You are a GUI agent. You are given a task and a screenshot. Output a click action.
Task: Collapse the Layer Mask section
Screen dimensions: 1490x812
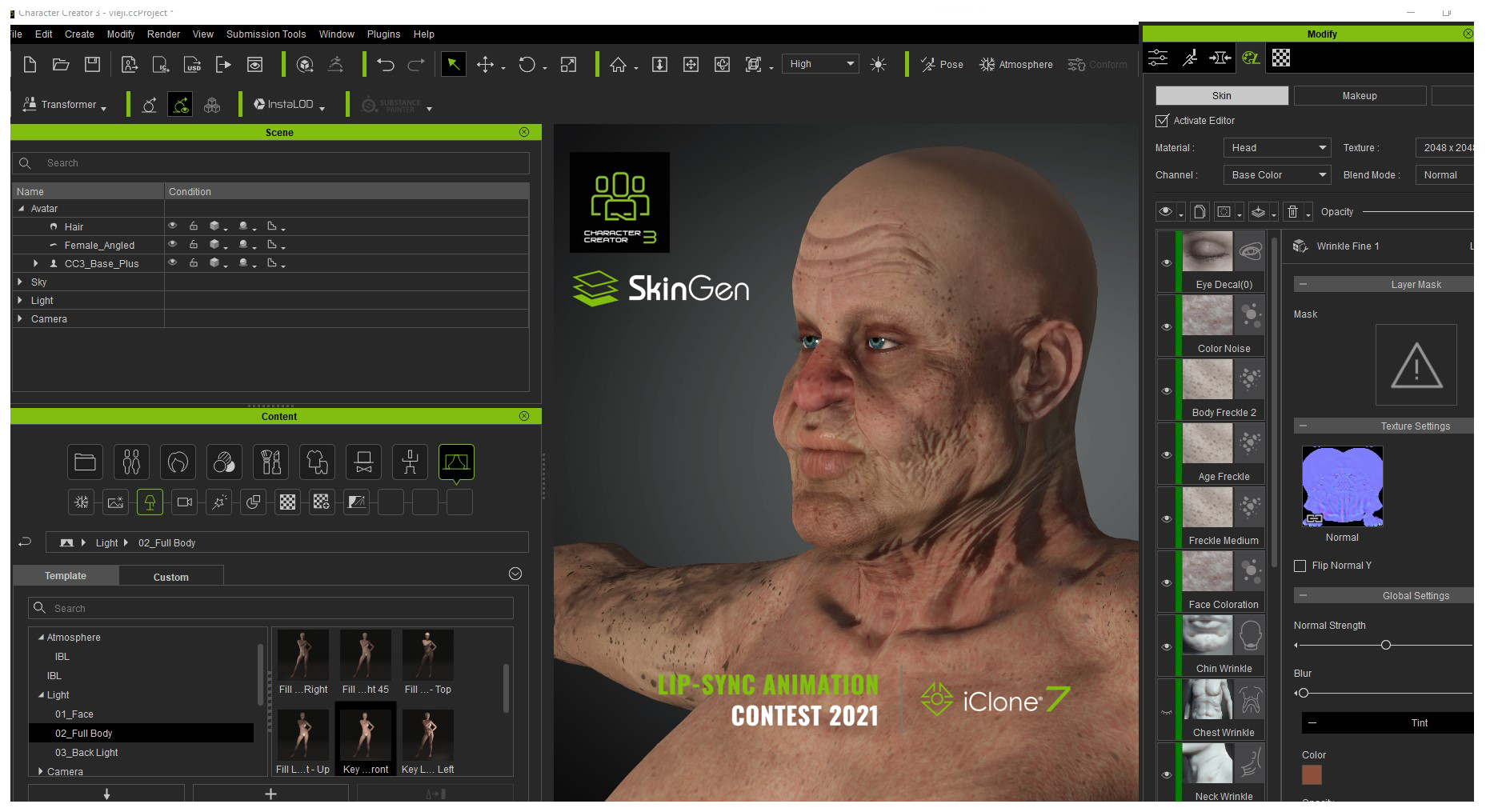(x=1303, y=284)
